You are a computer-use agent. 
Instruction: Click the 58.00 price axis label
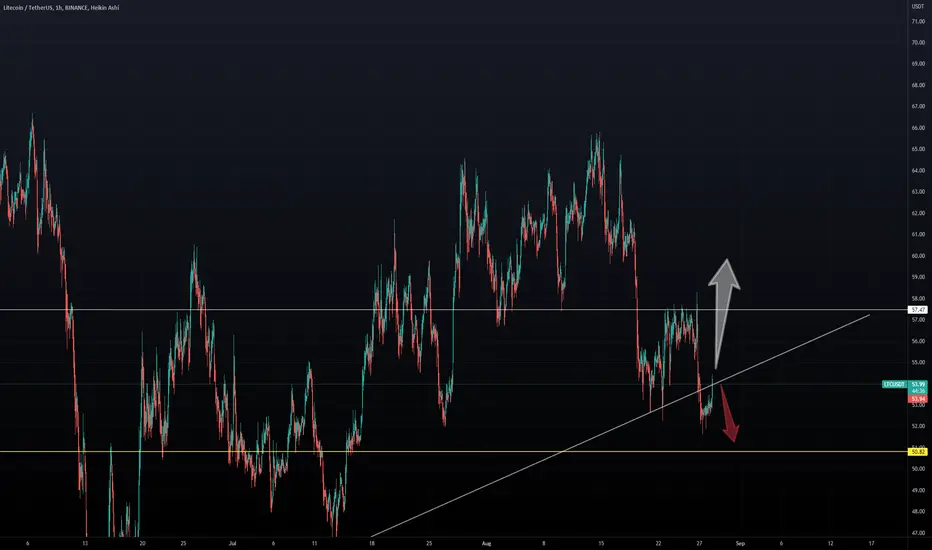918,298
